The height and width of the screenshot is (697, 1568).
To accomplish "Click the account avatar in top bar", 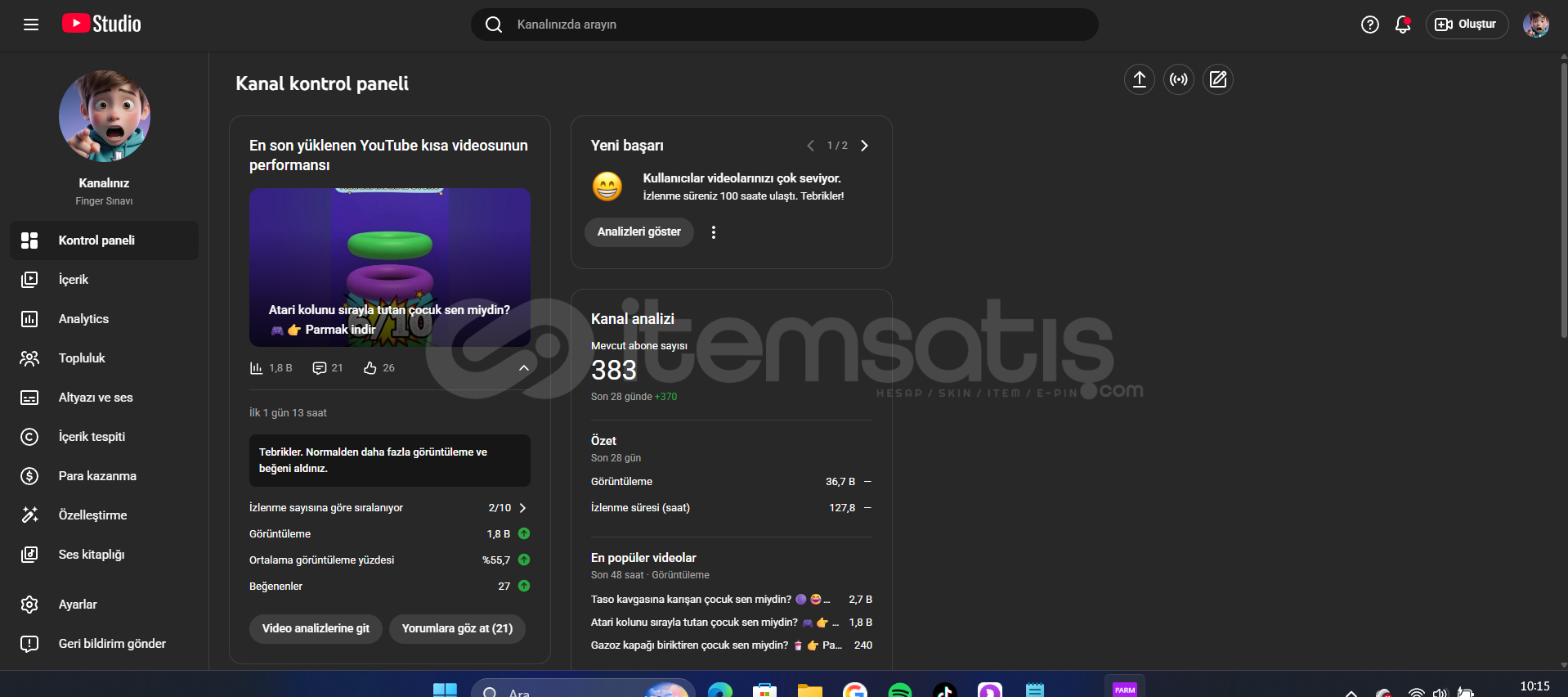I will click(1535, 25).
